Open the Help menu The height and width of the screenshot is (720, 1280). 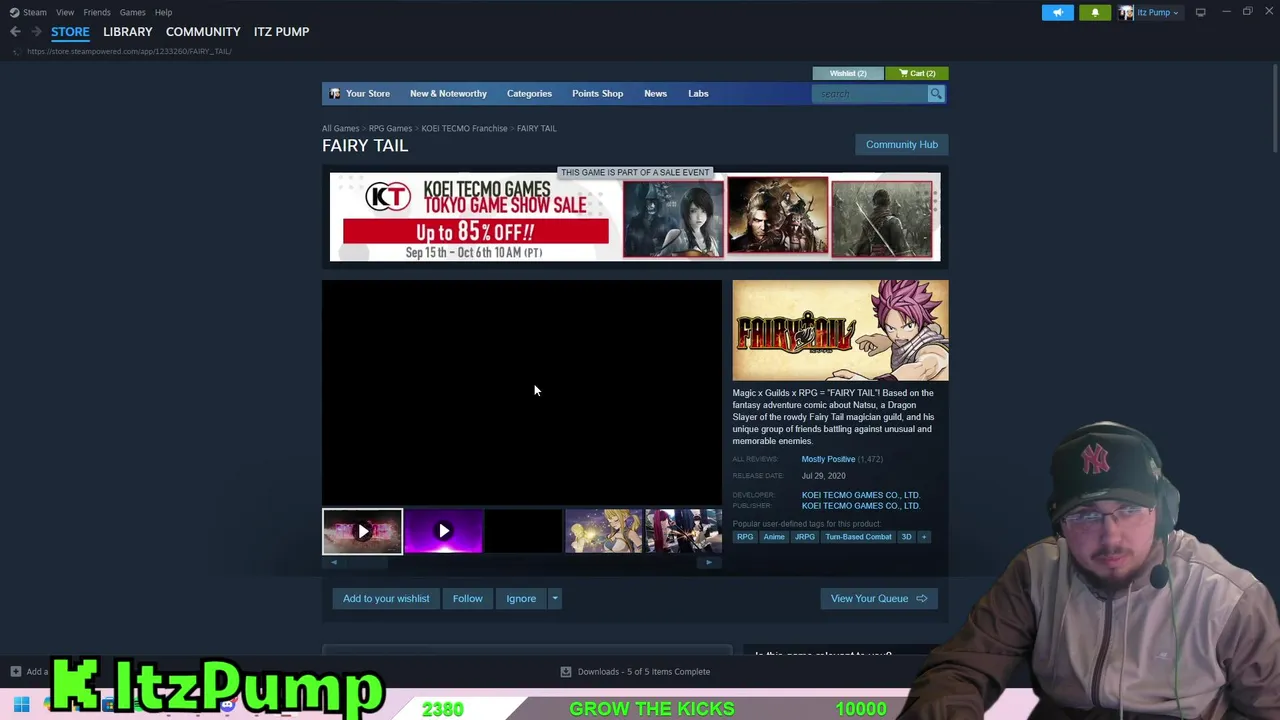(163, 12)
